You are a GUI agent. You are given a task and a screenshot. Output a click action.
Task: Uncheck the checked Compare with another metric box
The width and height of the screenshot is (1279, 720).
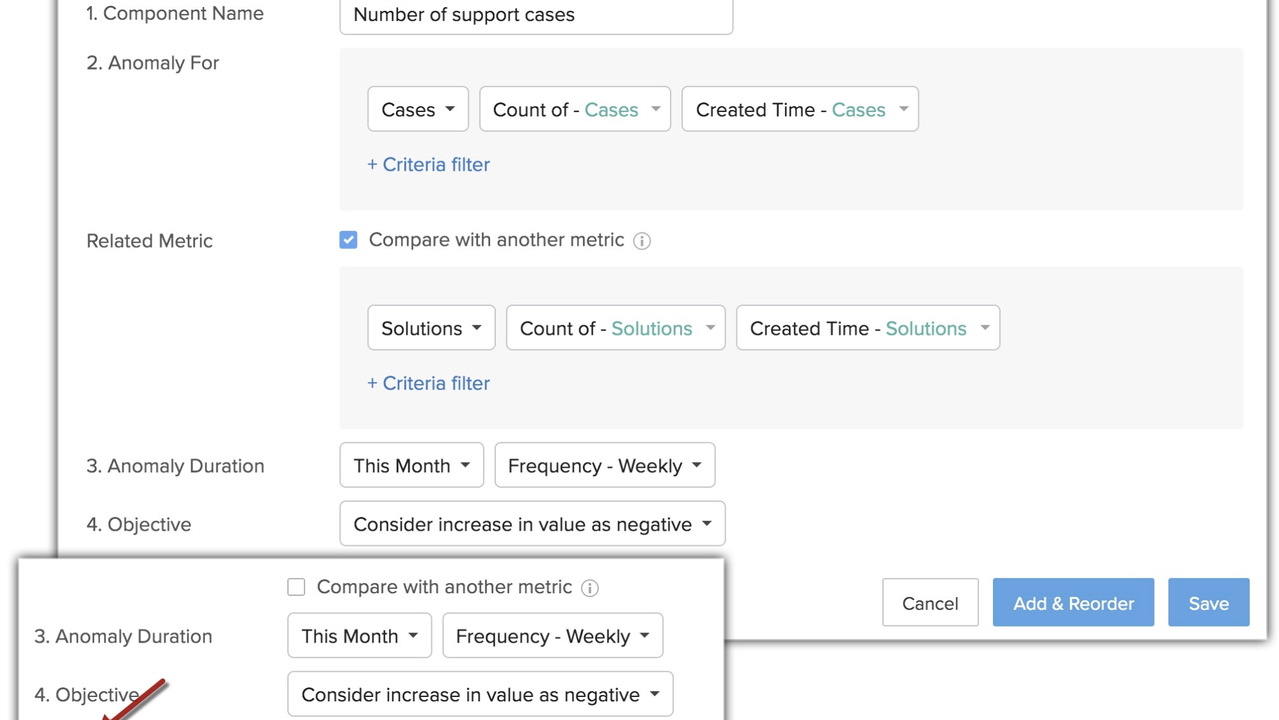pyautogui.click(x=348, y=240)
